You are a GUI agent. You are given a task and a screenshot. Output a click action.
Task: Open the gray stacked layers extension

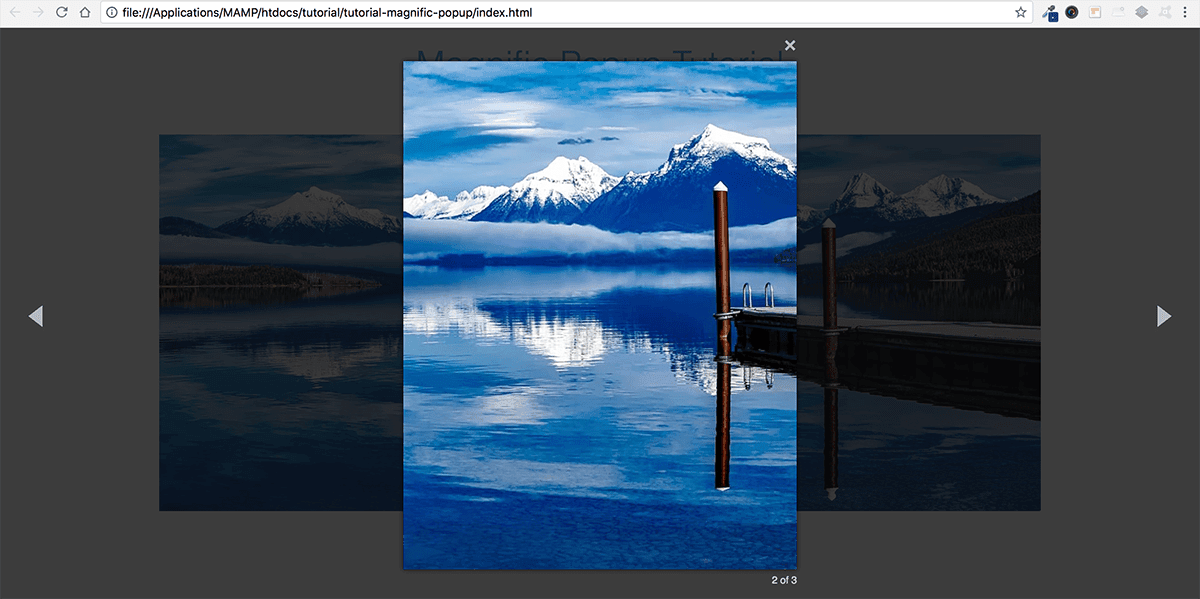(1141, 12)
